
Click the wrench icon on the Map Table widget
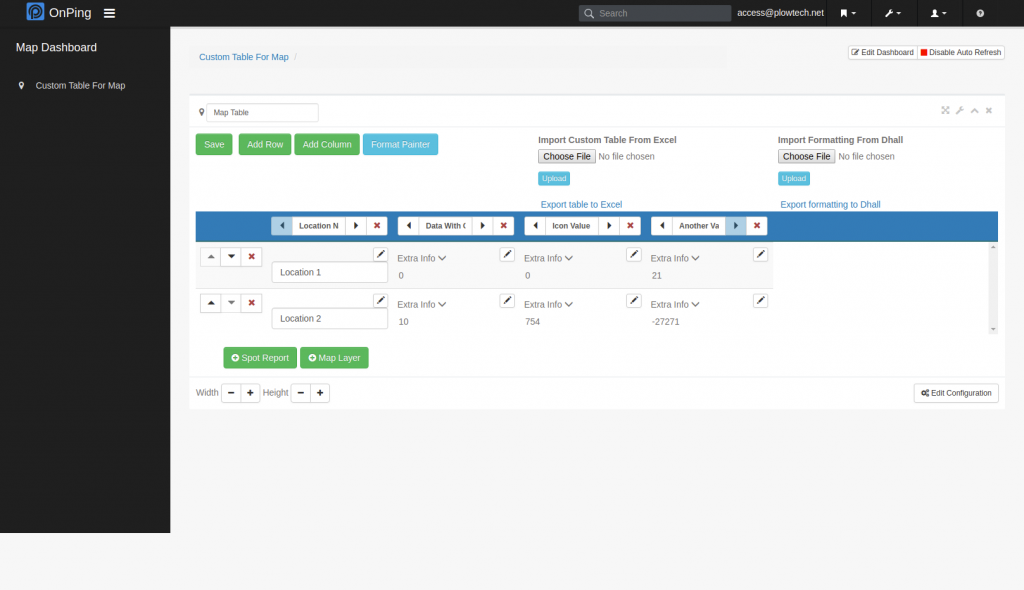pos(960,110)
